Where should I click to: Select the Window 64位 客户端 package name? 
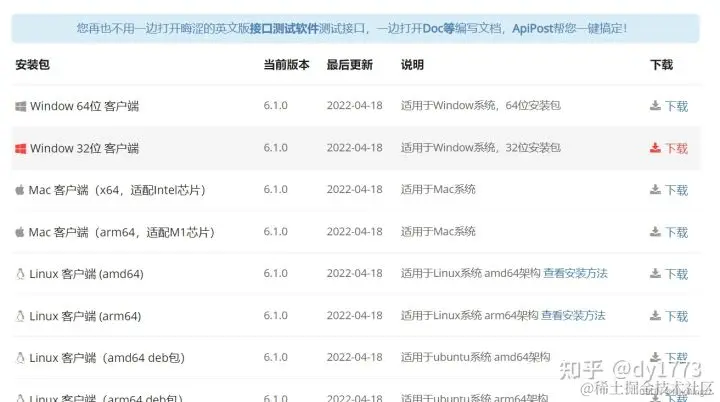point(84,107)
